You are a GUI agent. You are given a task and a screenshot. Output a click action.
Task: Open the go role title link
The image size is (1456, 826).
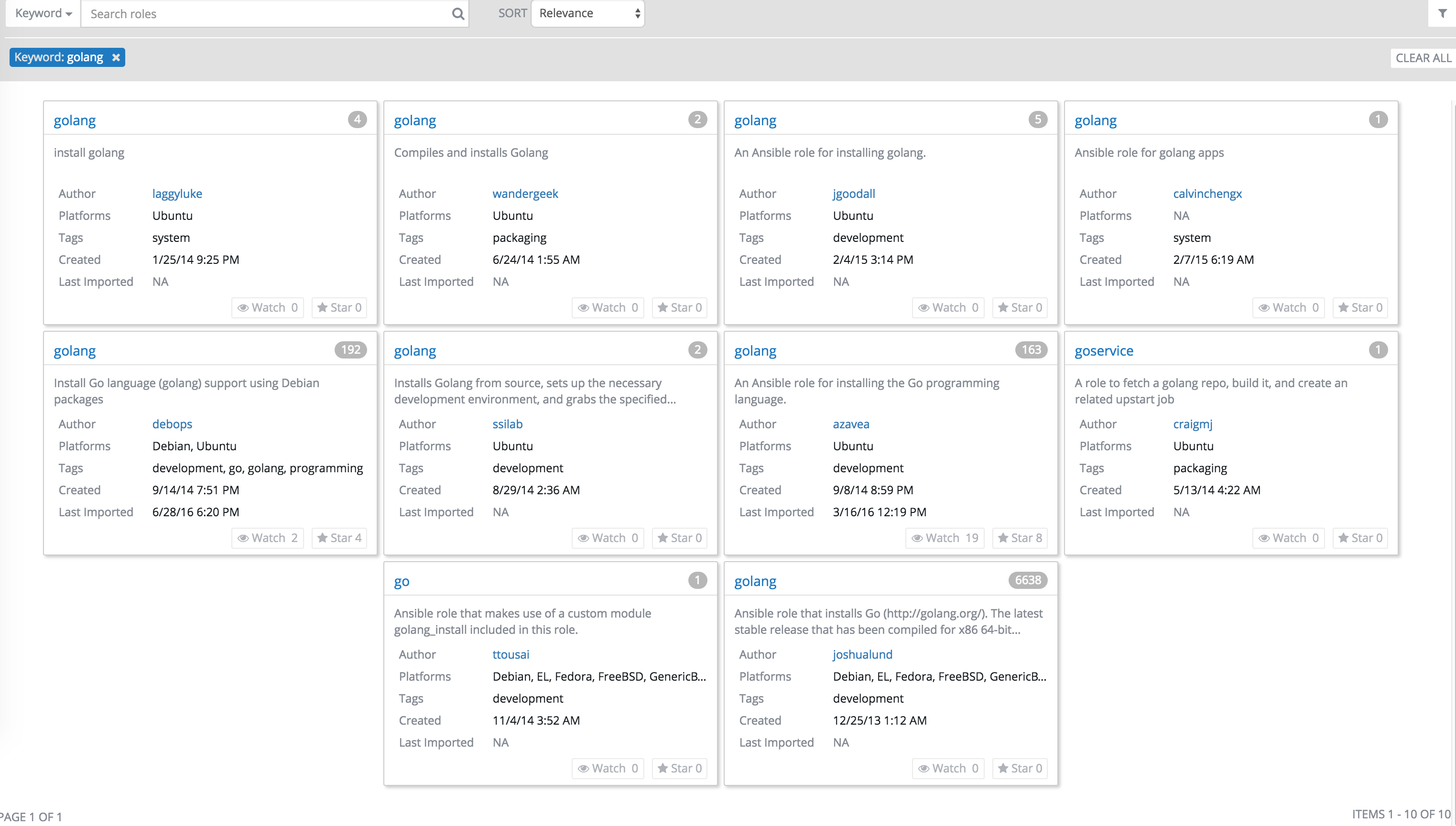click(401, 581)
